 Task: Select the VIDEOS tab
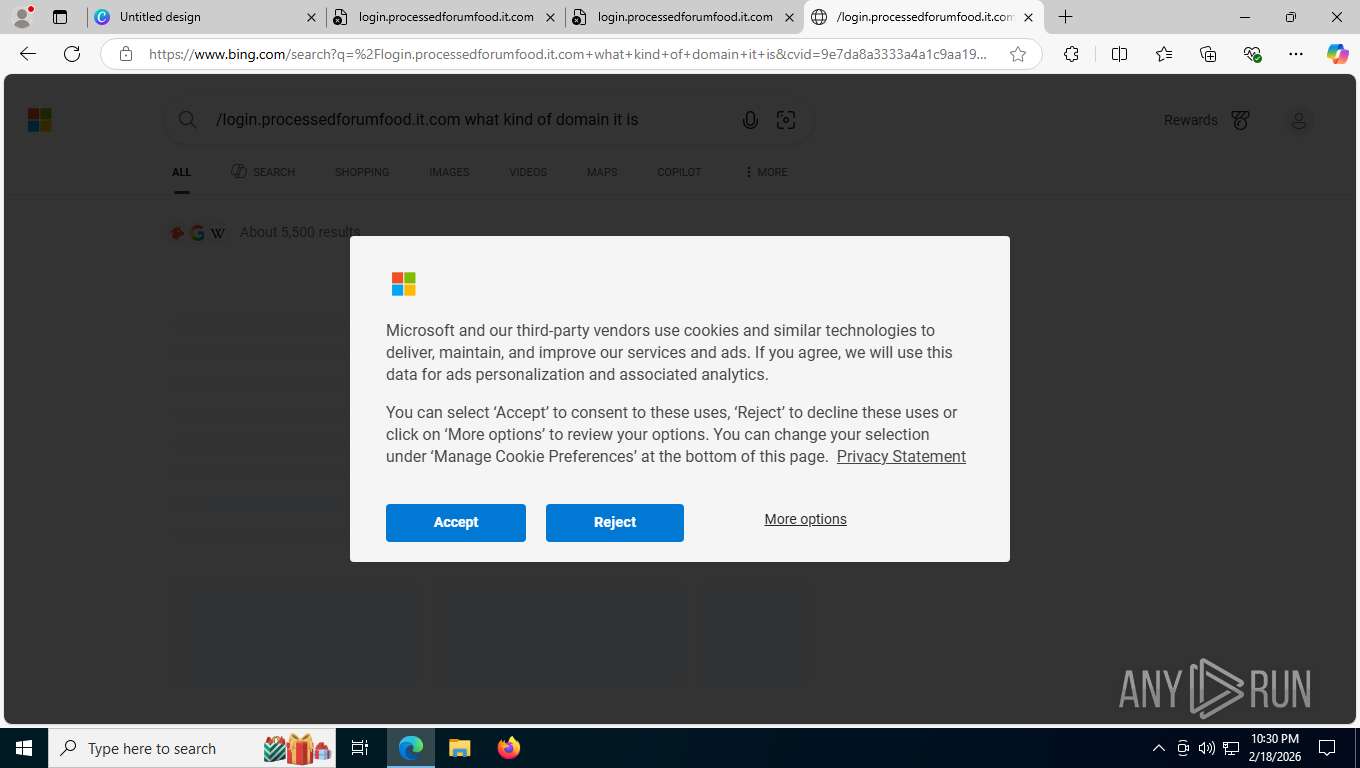[528, 172]
